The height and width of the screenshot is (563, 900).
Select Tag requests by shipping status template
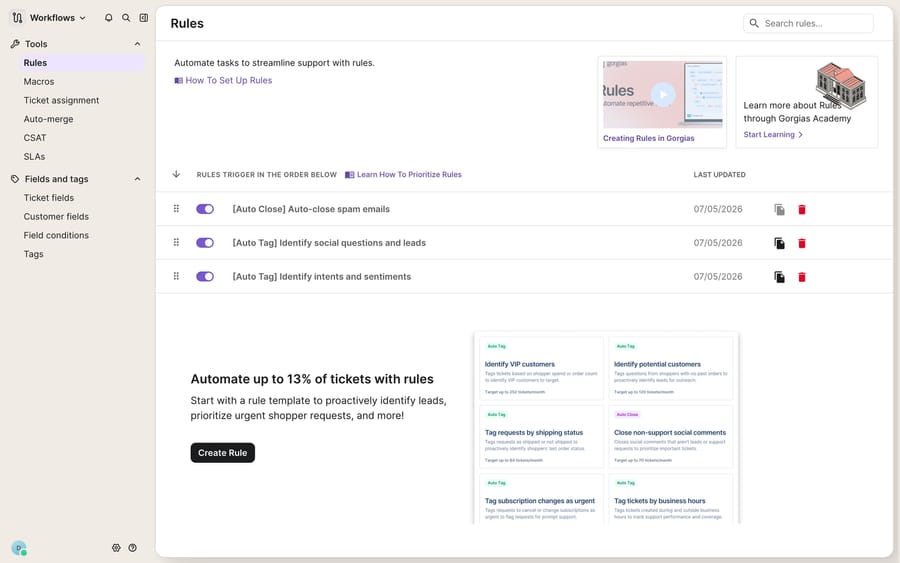point(541,437)
